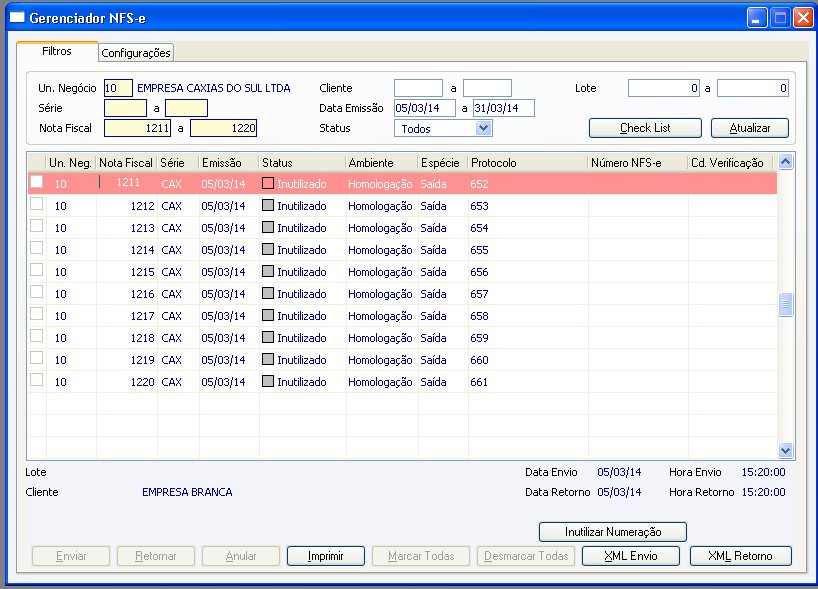818x589 pixels.
Task: Click status indicator square of nota 1220
Action: coord(268,381)
